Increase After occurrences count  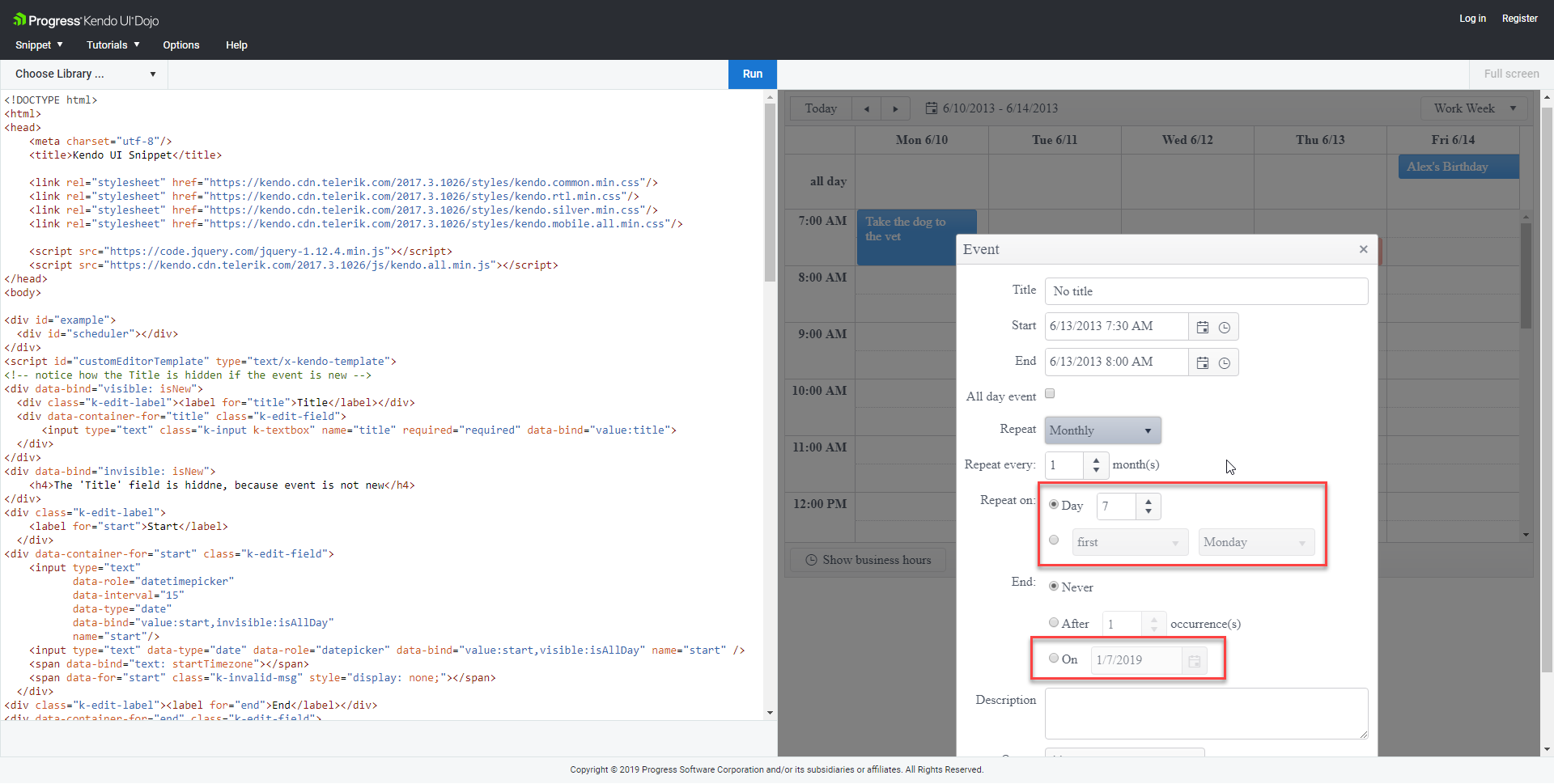pos(1154,618)
